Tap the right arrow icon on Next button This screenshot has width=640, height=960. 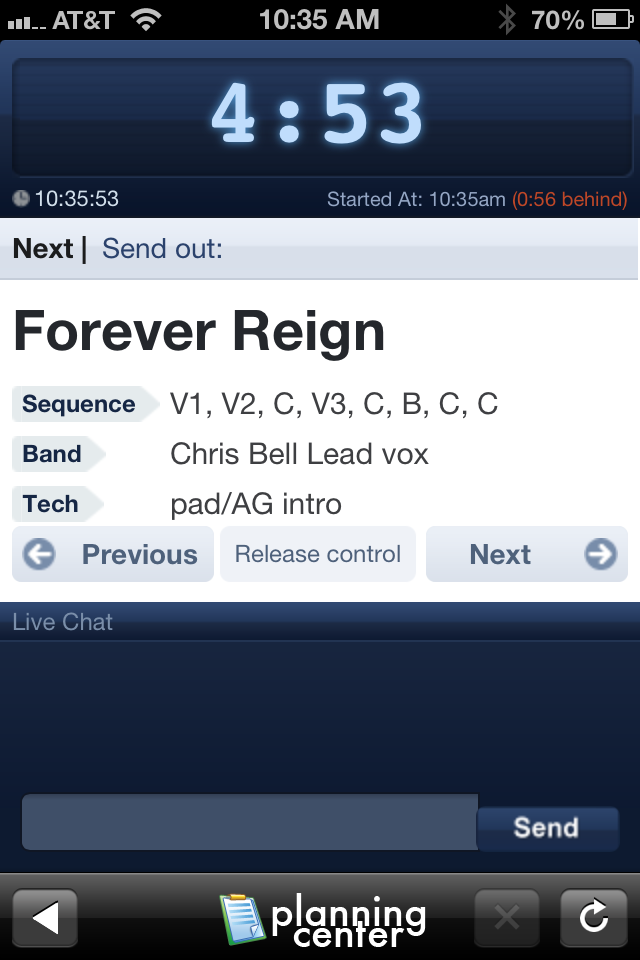(x=600, y=554)
